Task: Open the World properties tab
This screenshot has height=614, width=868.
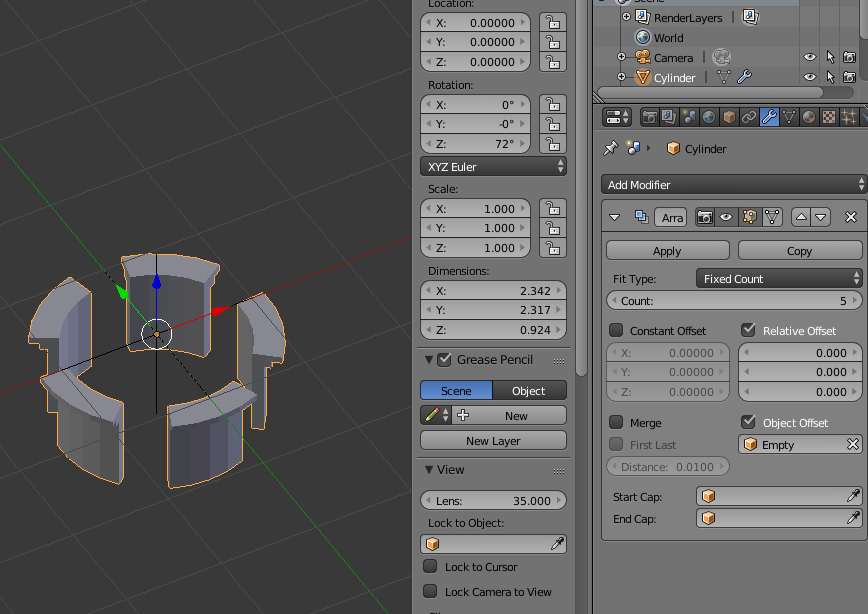Action: pos(709,117)
